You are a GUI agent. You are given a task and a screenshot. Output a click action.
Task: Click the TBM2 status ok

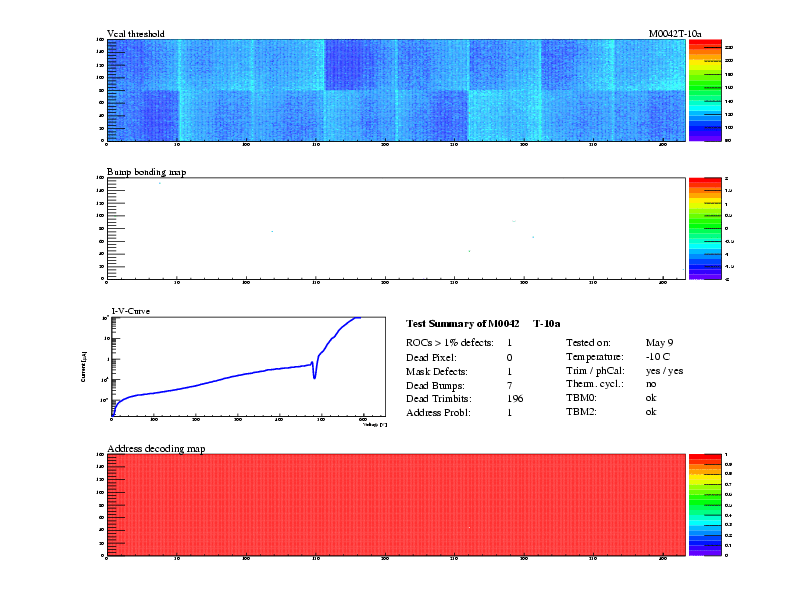[x=651, y=412]
